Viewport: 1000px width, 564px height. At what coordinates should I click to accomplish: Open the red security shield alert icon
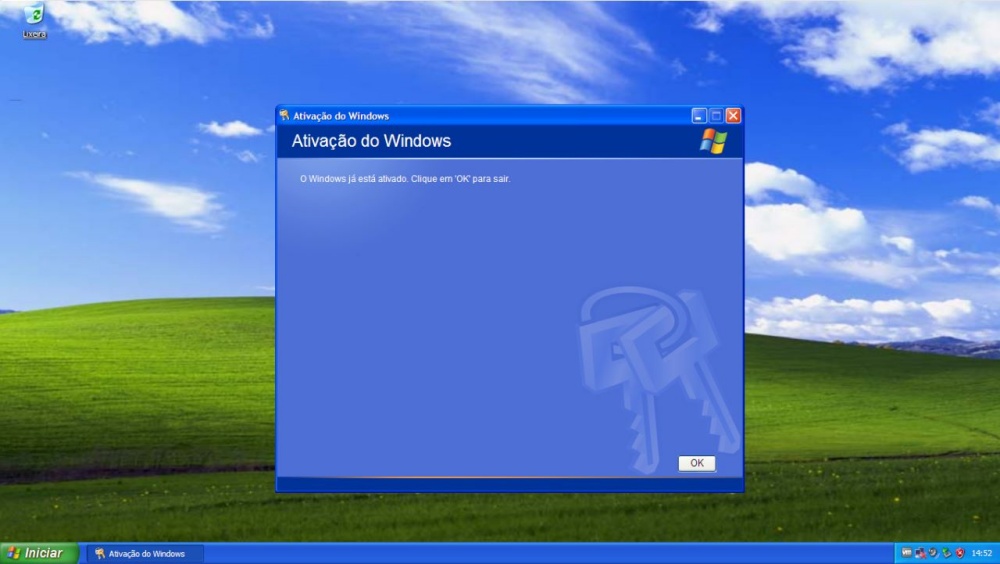click(960, 553)
